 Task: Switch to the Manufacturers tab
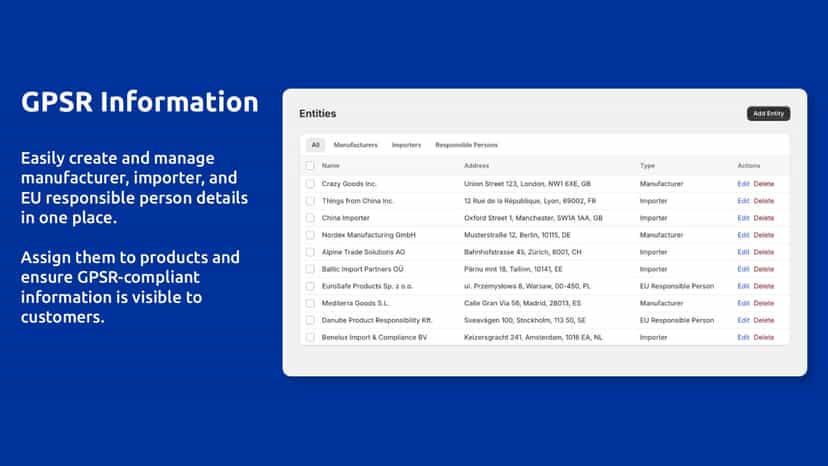(355, 145)
